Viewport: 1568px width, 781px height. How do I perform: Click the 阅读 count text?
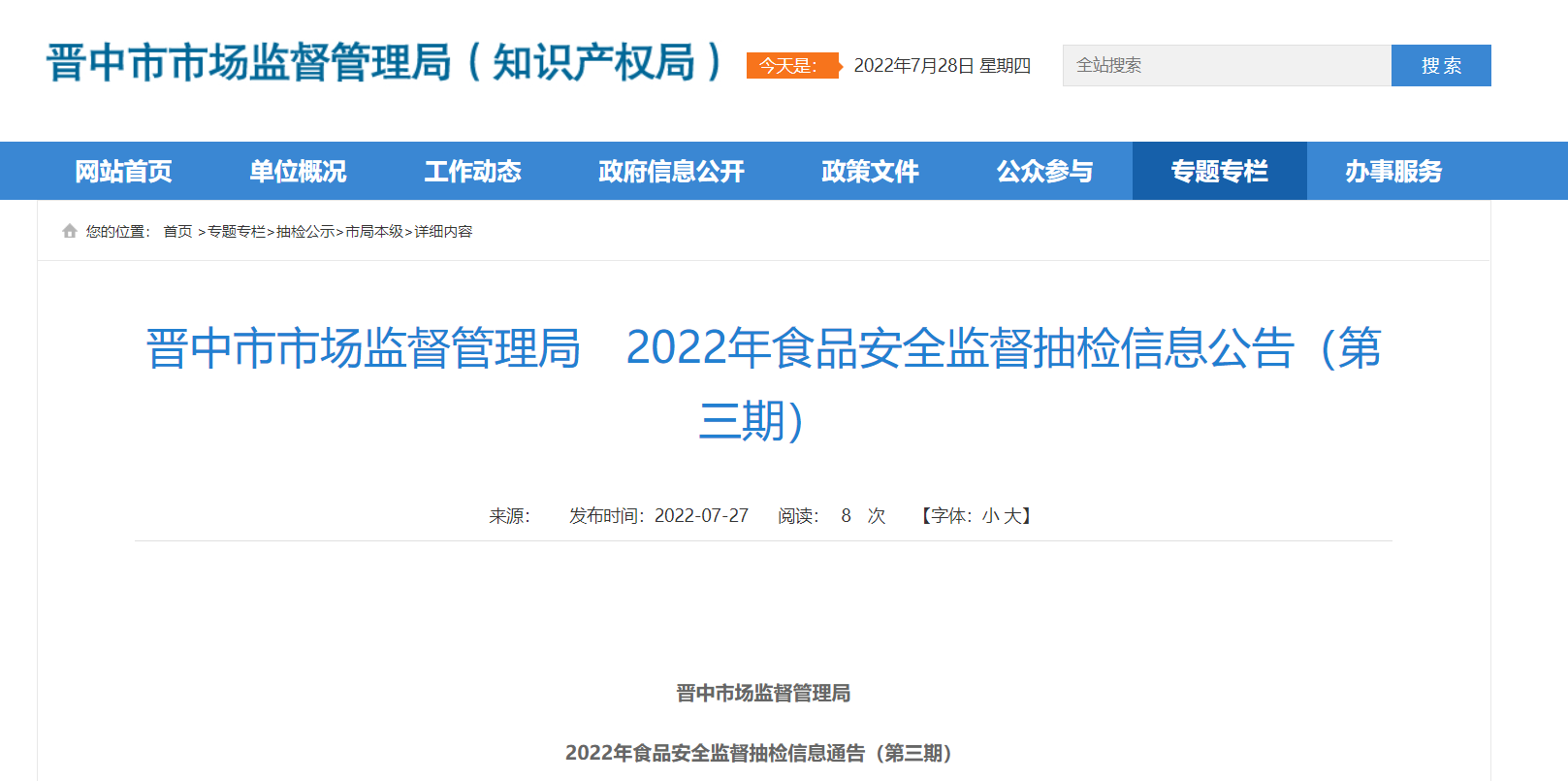tap(832, 516)
